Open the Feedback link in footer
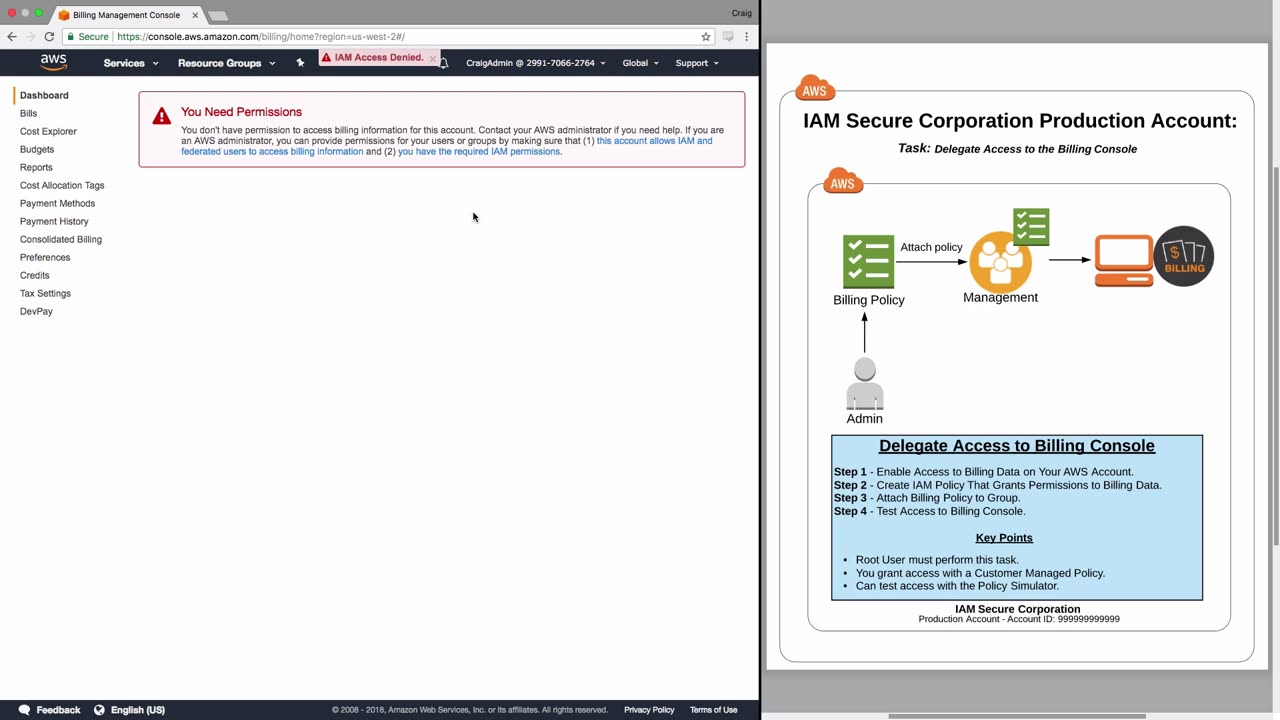This screenshot has width=1280, height=720. point(58,710)
